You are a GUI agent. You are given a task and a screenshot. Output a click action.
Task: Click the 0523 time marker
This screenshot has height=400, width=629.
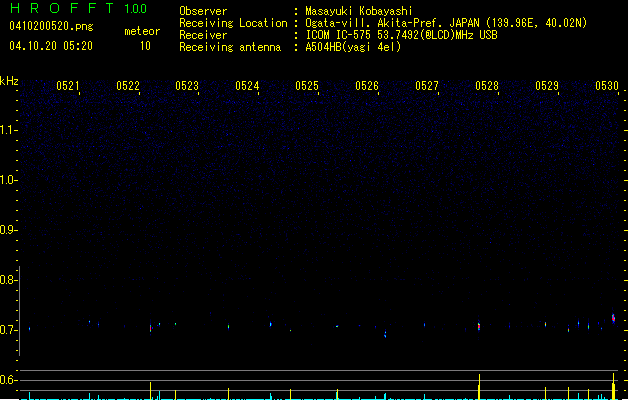(187, 86)
